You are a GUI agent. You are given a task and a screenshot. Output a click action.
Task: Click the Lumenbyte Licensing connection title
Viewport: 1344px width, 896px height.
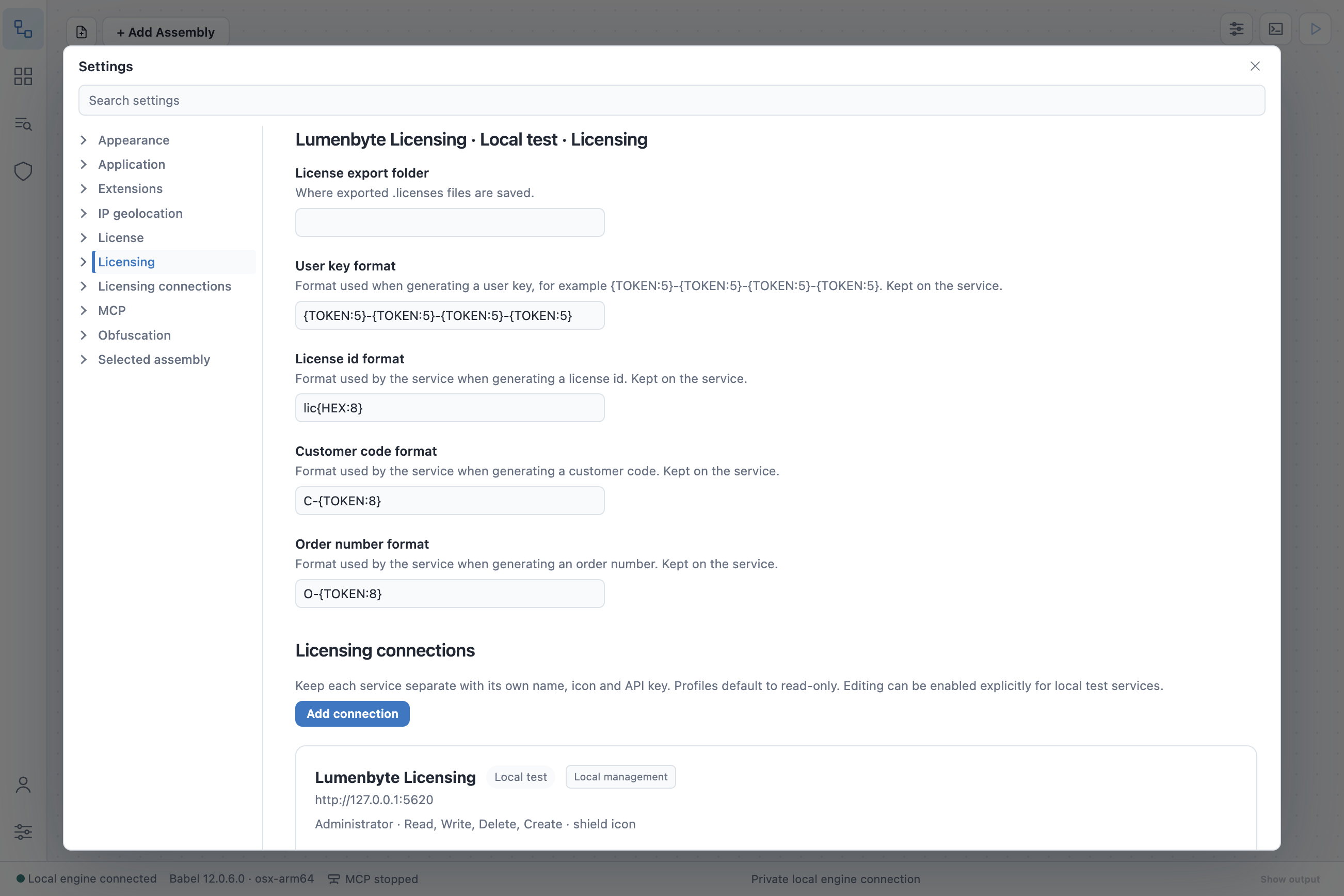click(395, 777)
